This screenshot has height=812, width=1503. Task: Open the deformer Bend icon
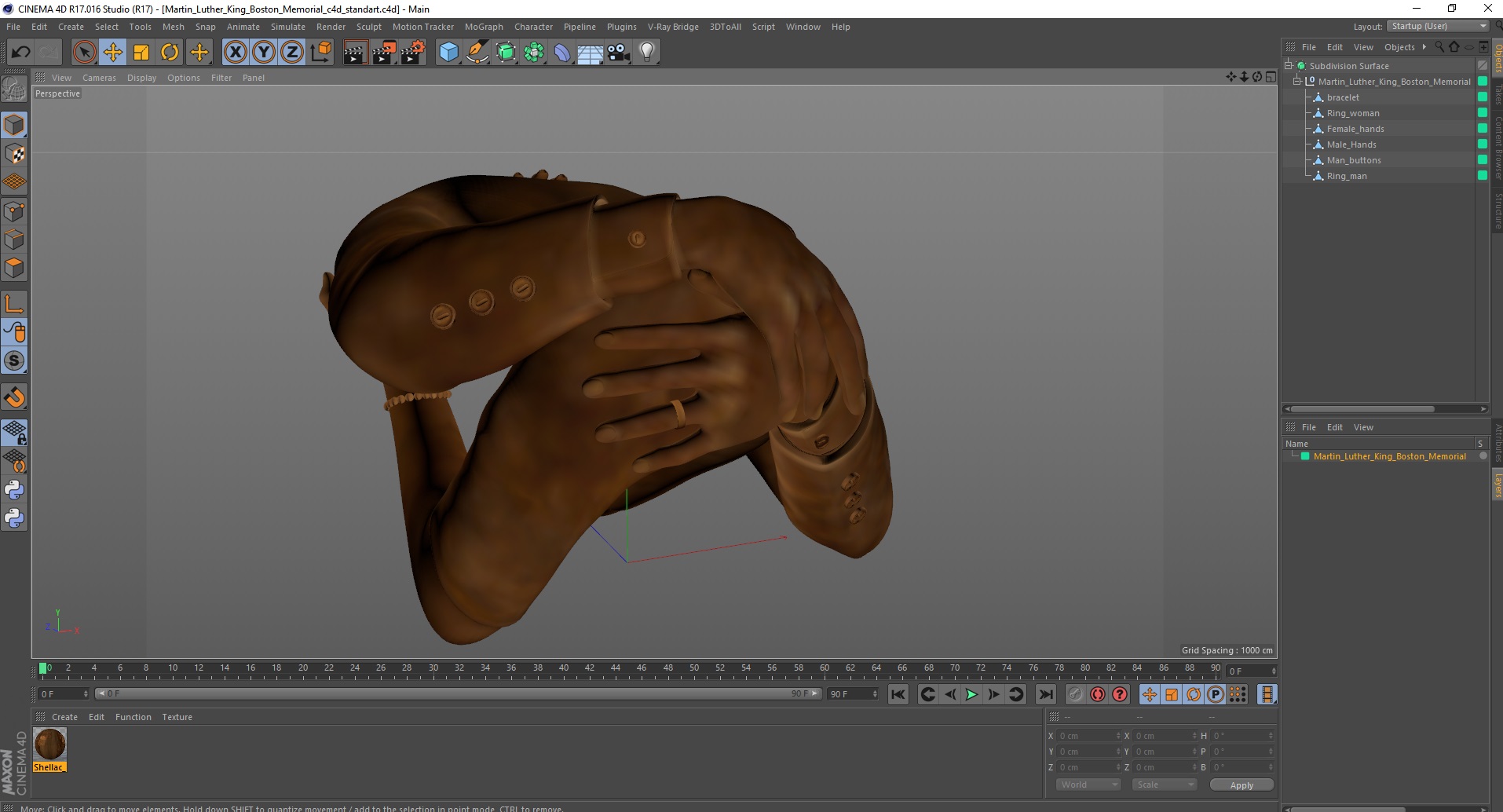pos(562,53)
